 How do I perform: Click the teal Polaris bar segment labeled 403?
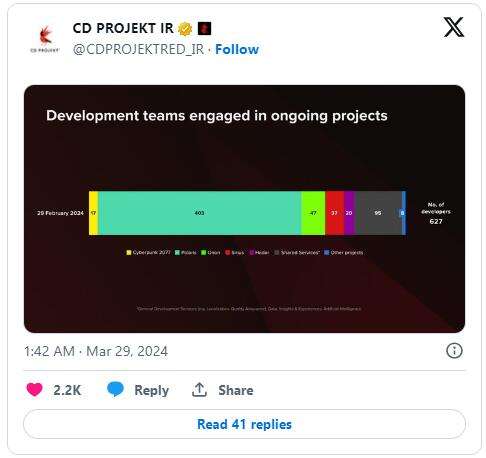click(200, 213)
